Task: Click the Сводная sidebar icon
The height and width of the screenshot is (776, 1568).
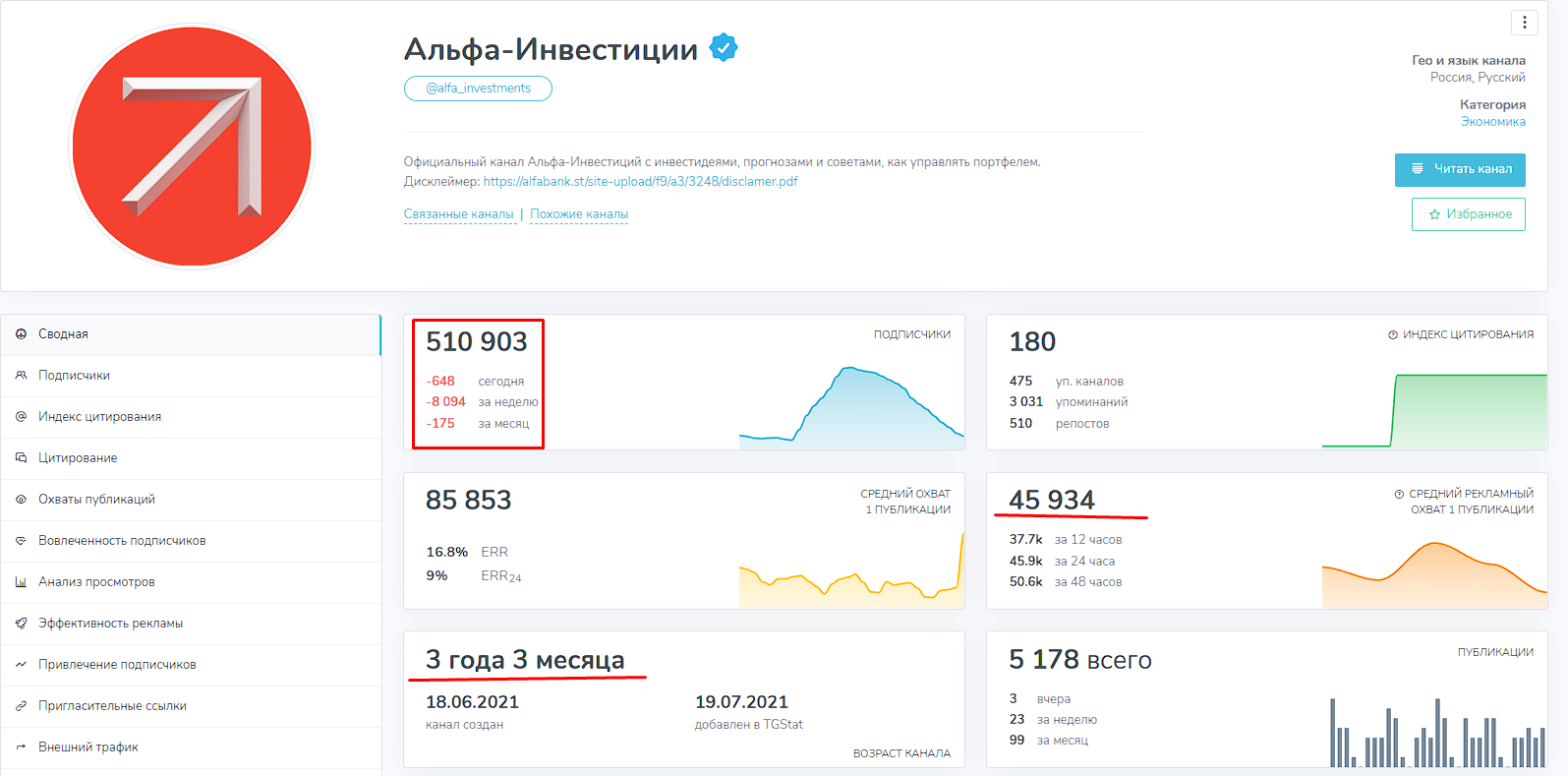Action: pos(21,334)
